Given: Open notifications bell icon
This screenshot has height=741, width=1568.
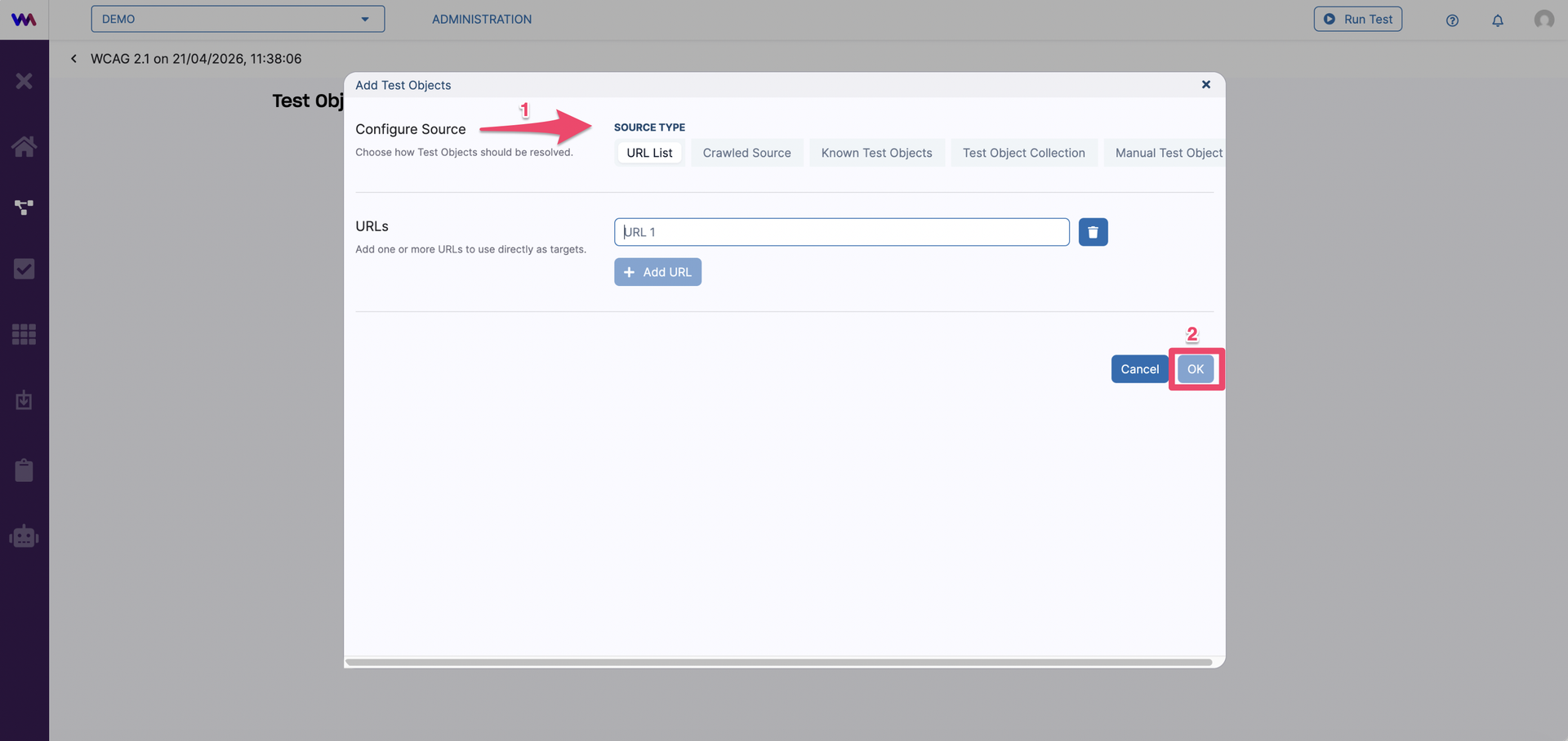Looking at the screenshot, I should pyautogui.click(x=1498, y=20).
